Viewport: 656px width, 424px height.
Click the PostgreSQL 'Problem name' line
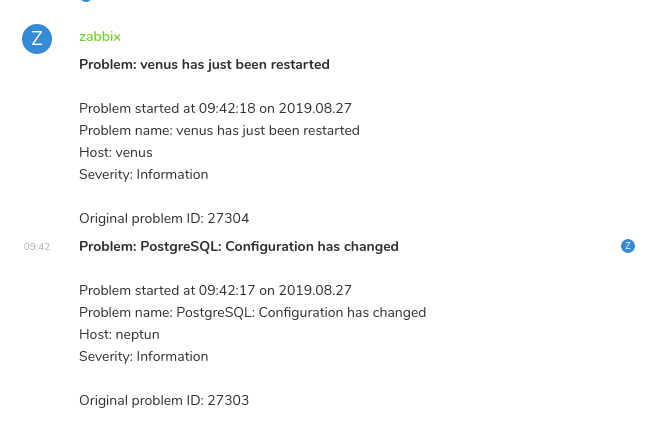252,312
